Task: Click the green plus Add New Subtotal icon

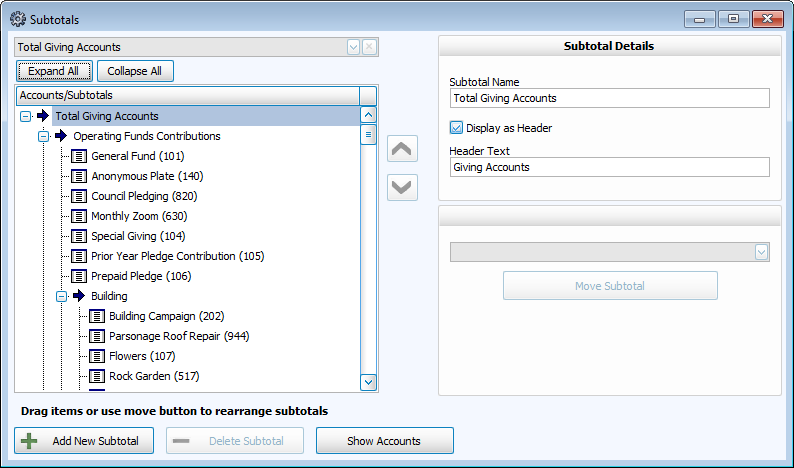Action: [x=29, y=441]
